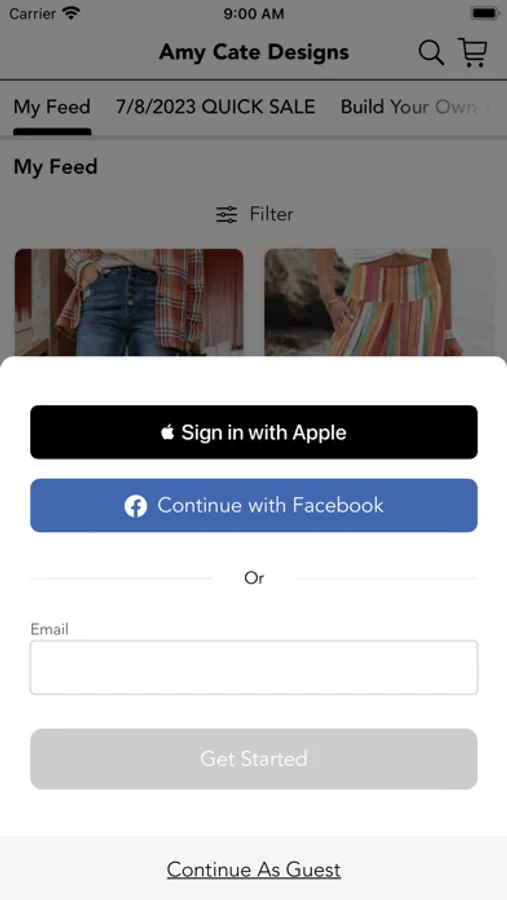The height and width of the screenshot is (900, 507).
Task: Tap the battery status icon
Action: click(485, 13)
